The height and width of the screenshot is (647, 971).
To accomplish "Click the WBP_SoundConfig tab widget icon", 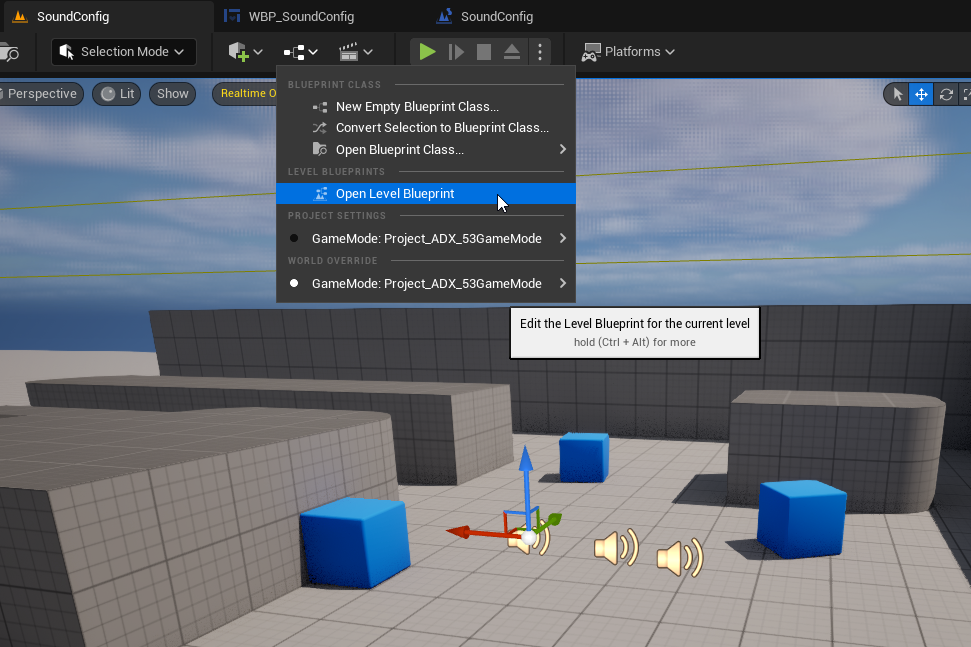I will tap(232, 16).
